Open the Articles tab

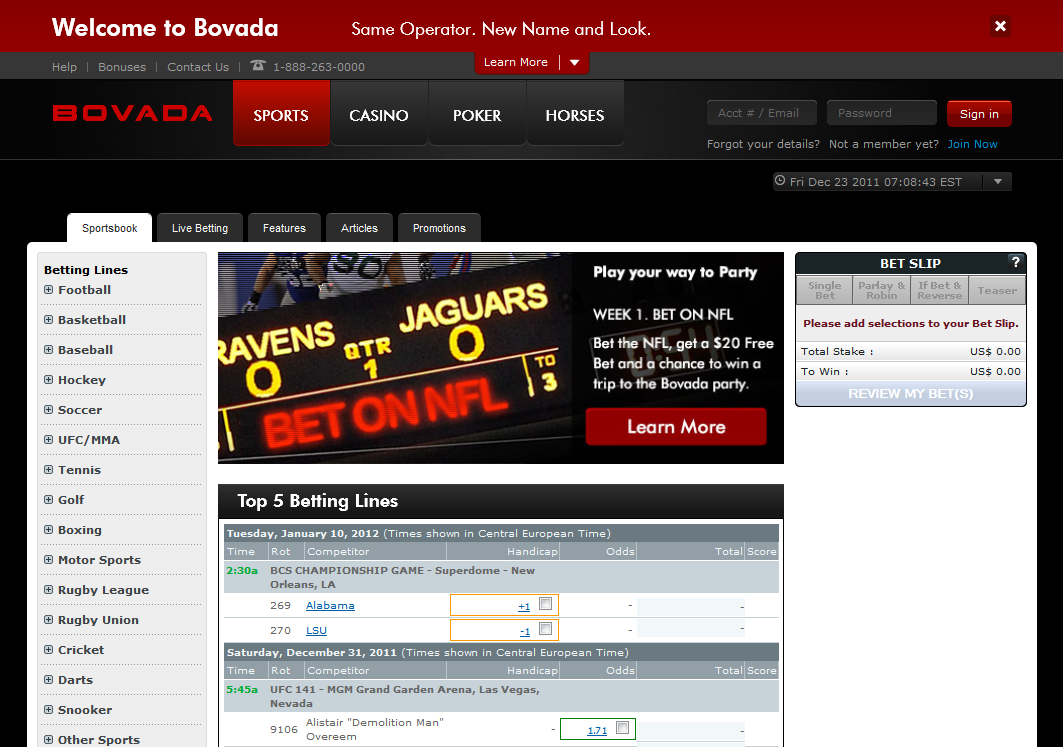(359, 228)
